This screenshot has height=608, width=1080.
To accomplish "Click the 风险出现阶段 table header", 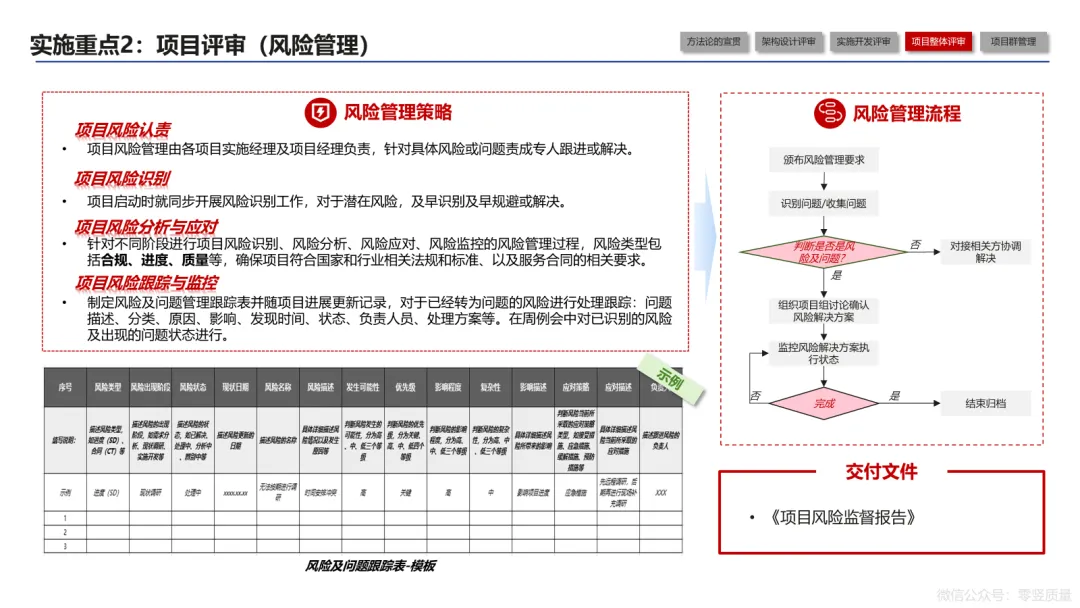I will [x=150, y=388].
